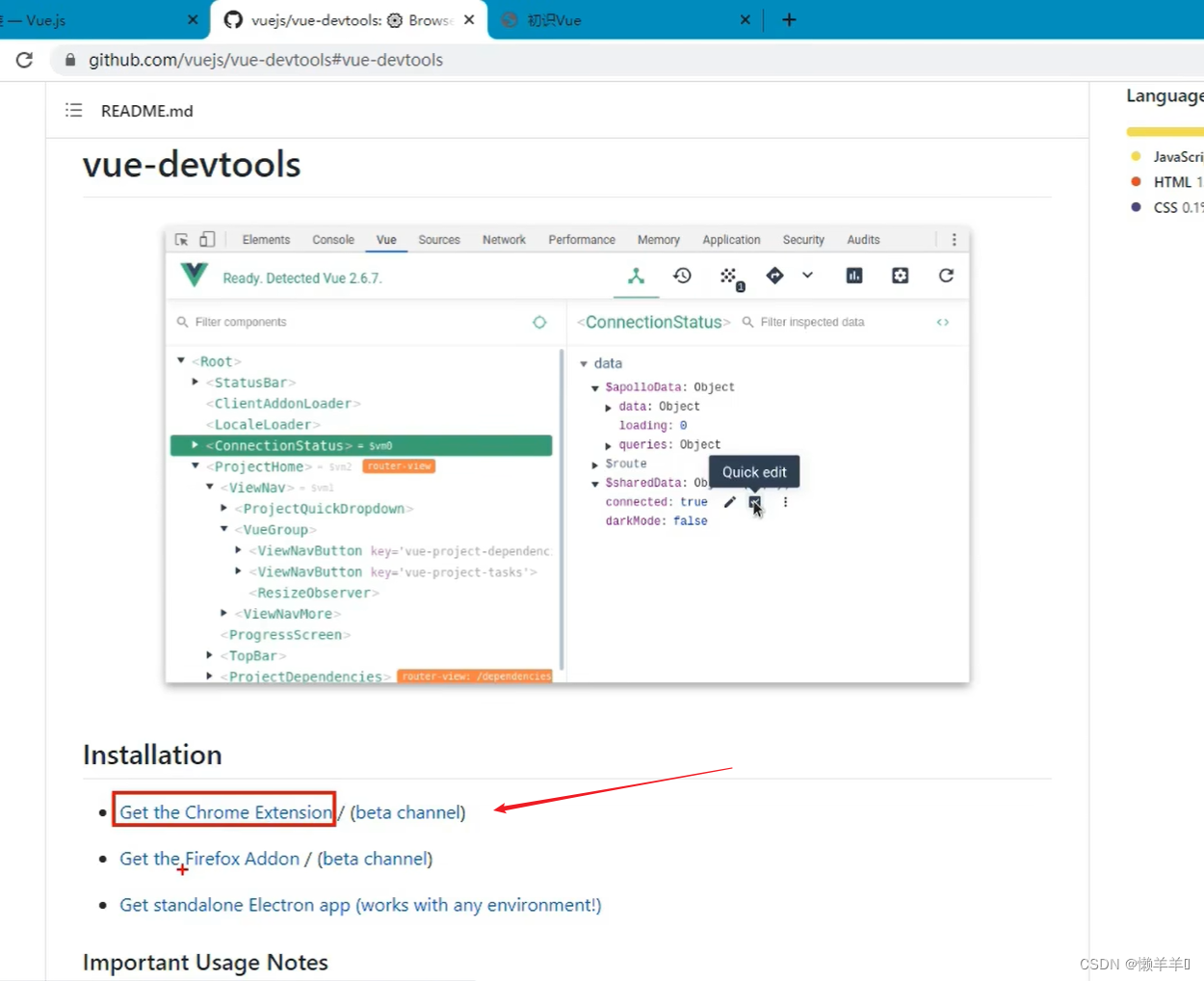Open the more options dots beside connected
The image size is (1204, 981).
pos(785,502)
